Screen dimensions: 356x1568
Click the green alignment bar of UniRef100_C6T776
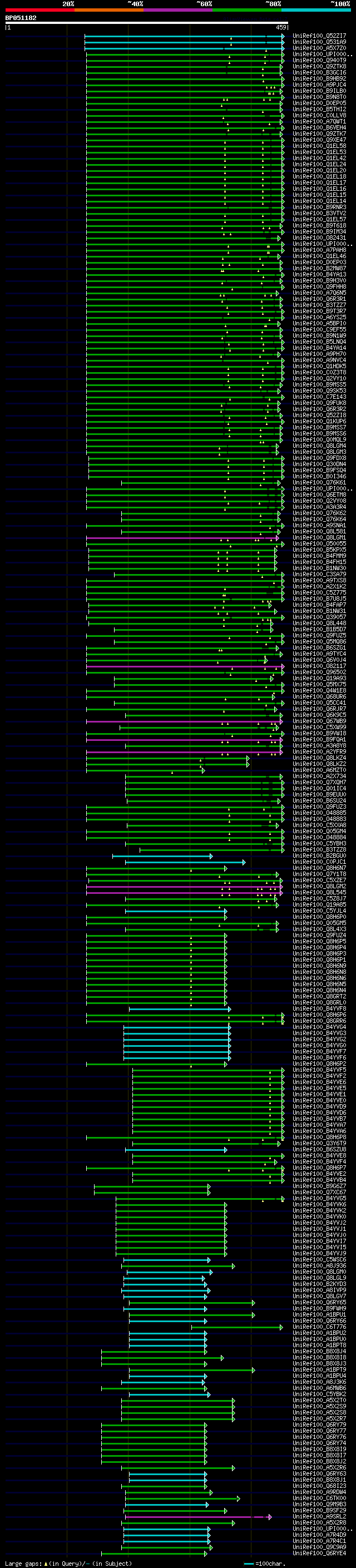238,1327
